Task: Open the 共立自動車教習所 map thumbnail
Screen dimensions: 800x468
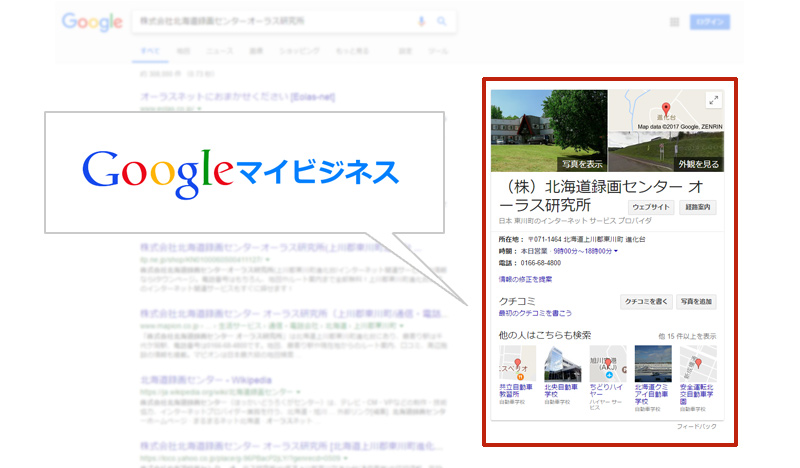Action: tap(517, 363)
